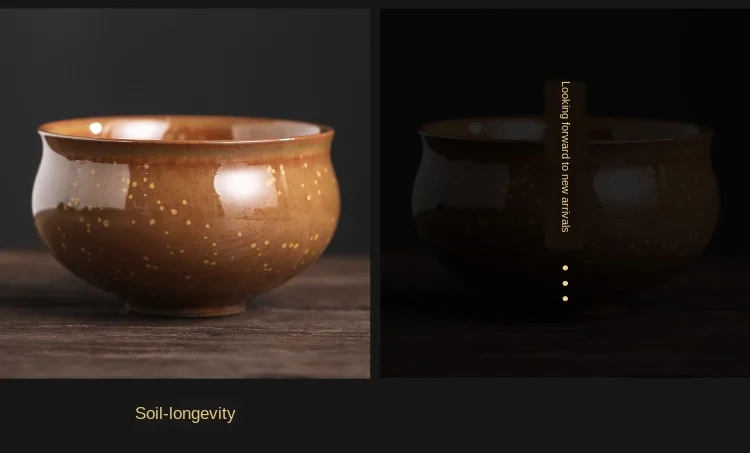Click the dark vertical banner strip behind the text
This screenshot has height=453, width=750.
tap(565, 165)
